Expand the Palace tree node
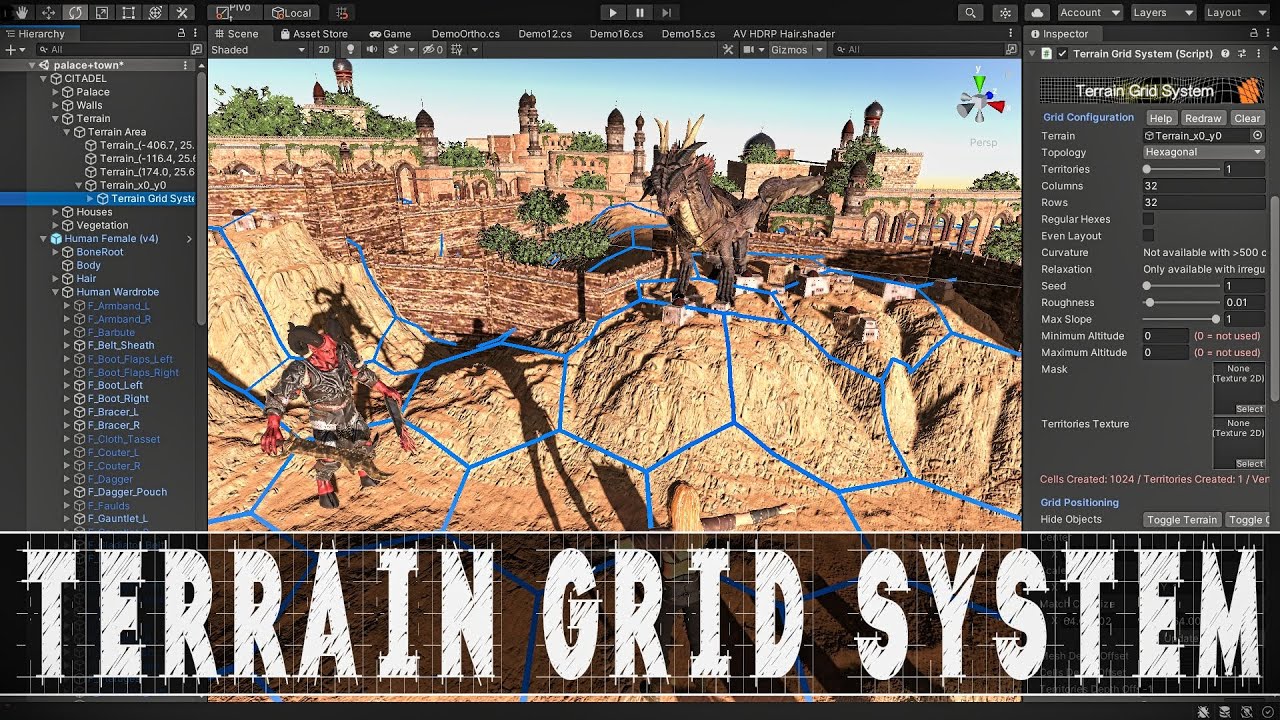1280x720 pixels. pos(56,92)
